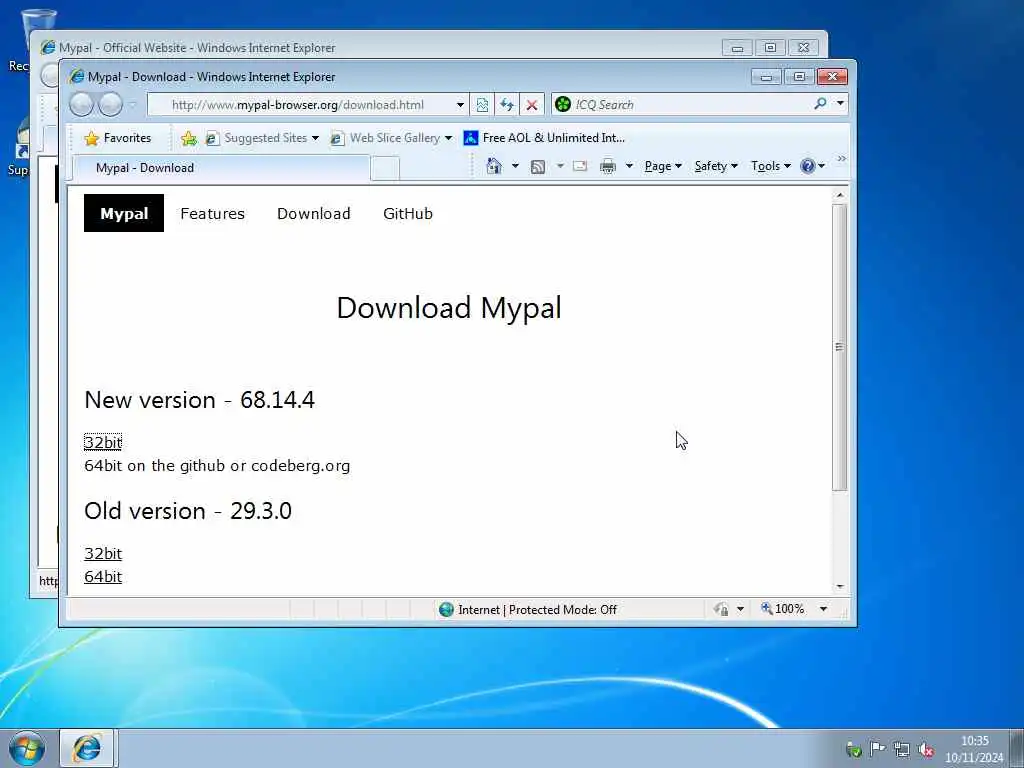Open the Suggested Sites dropdown

coord(261,138)
